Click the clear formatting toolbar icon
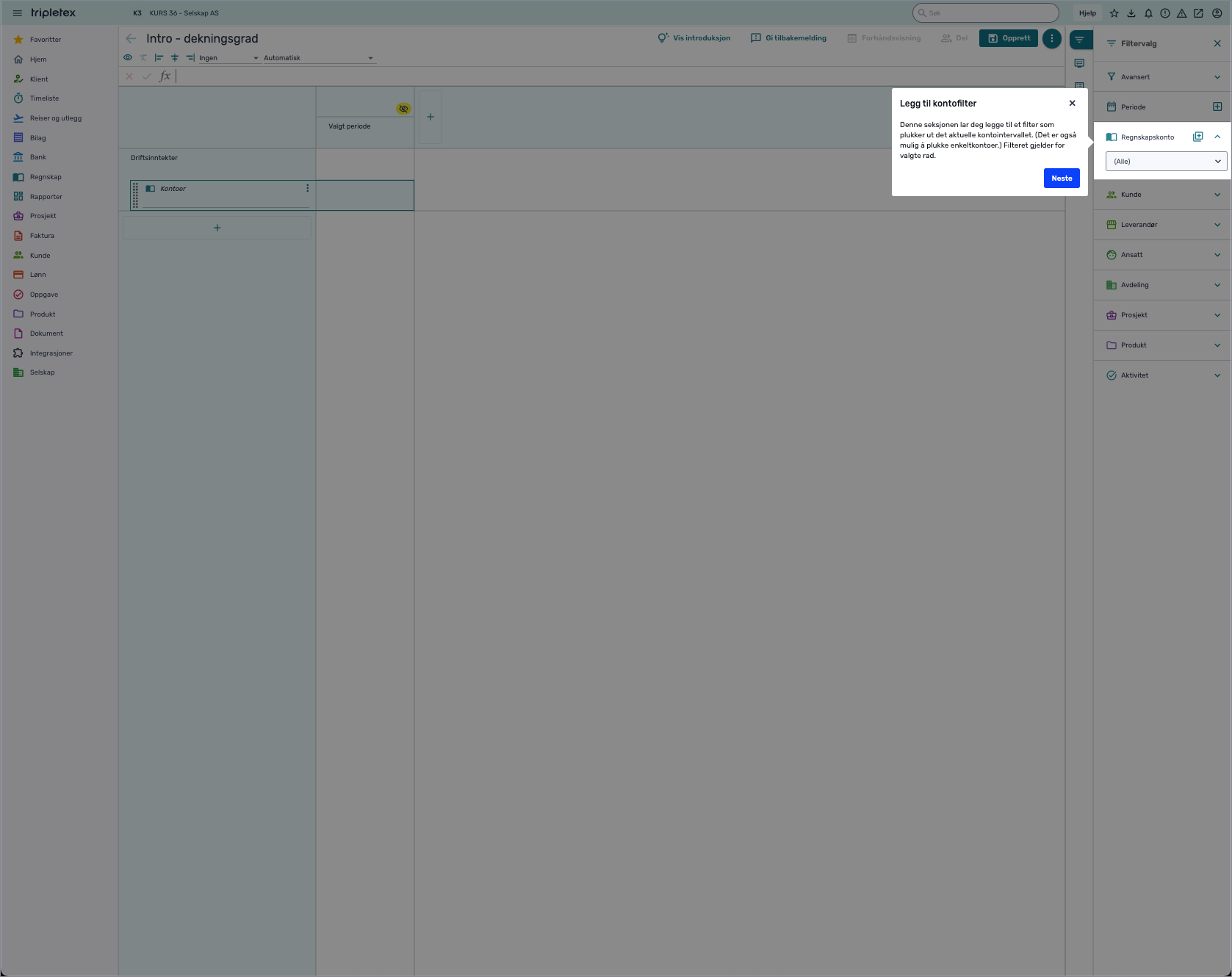Screen dimensions: 1232x977 [x=143, y=57]
